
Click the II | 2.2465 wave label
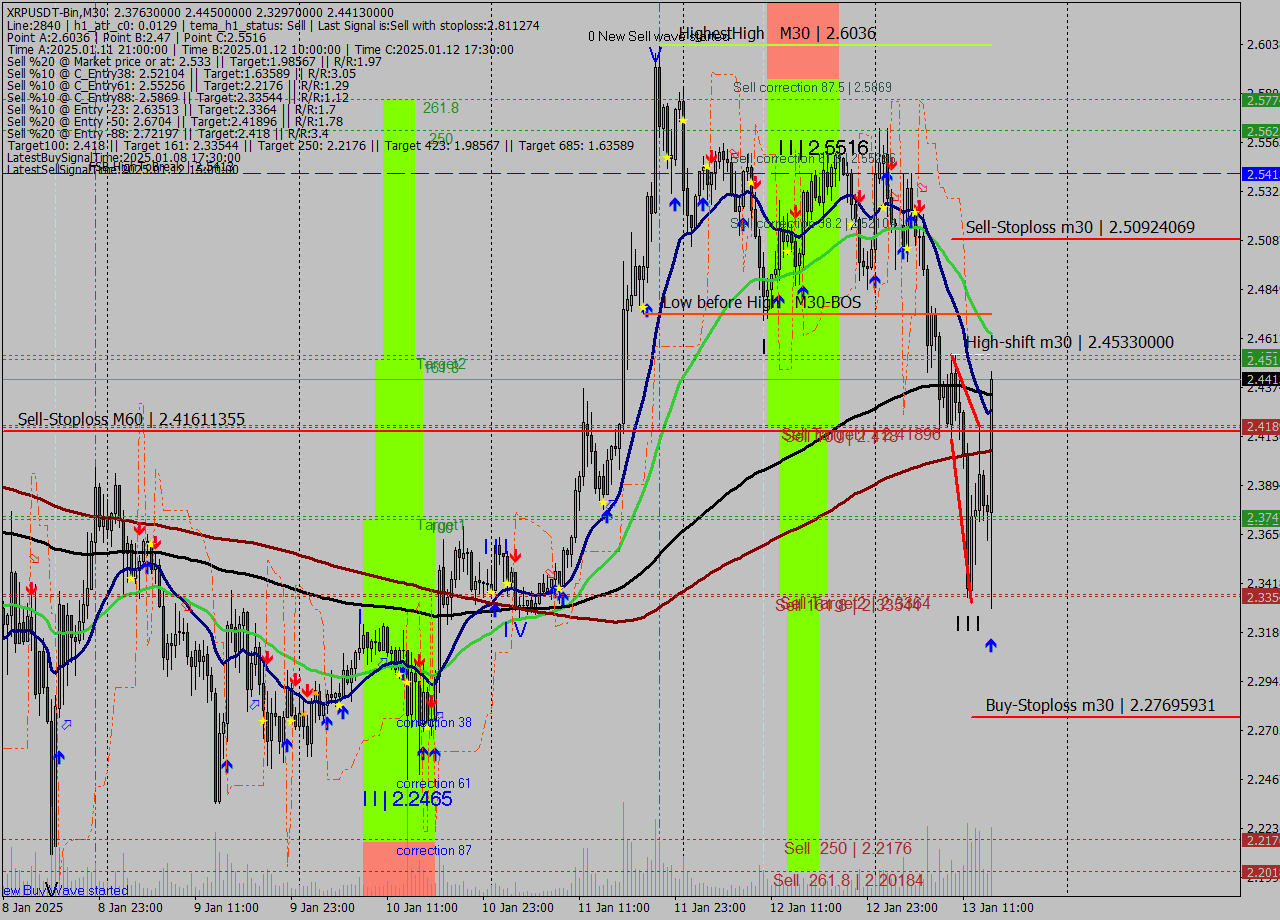pos(407,799)
